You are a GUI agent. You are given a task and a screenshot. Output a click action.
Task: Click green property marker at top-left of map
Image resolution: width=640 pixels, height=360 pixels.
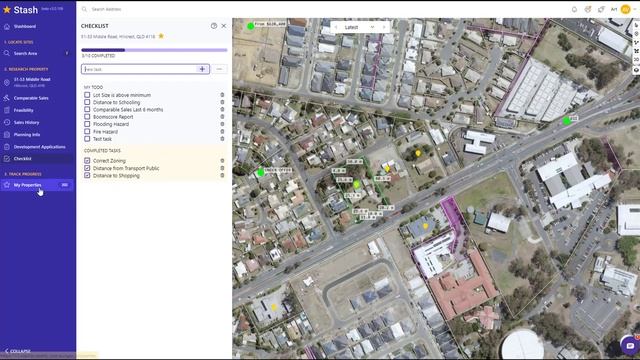click(251, 26)
